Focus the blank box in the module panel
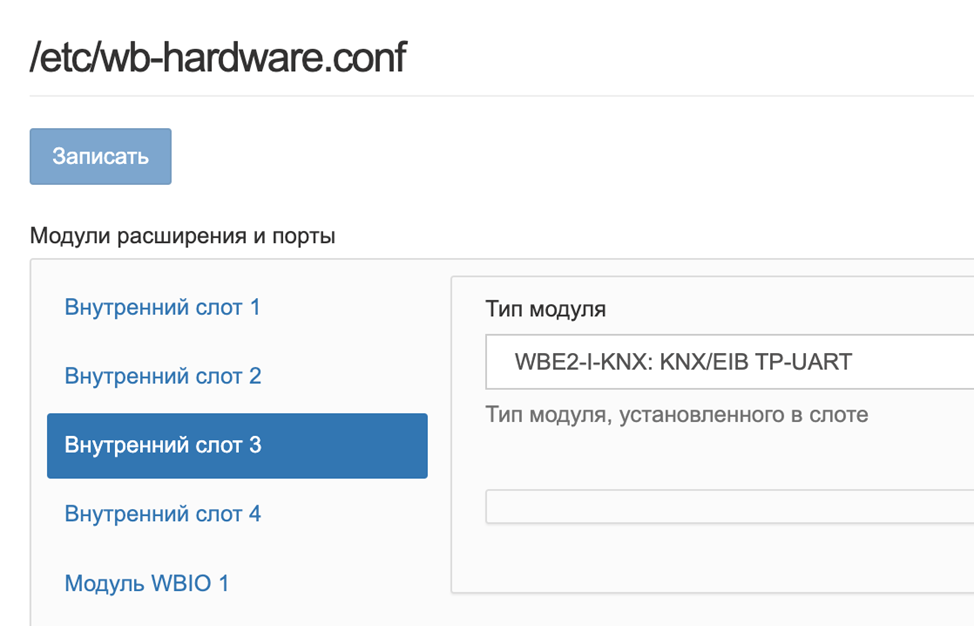This screenshot has width=974, height=626. 729,507
